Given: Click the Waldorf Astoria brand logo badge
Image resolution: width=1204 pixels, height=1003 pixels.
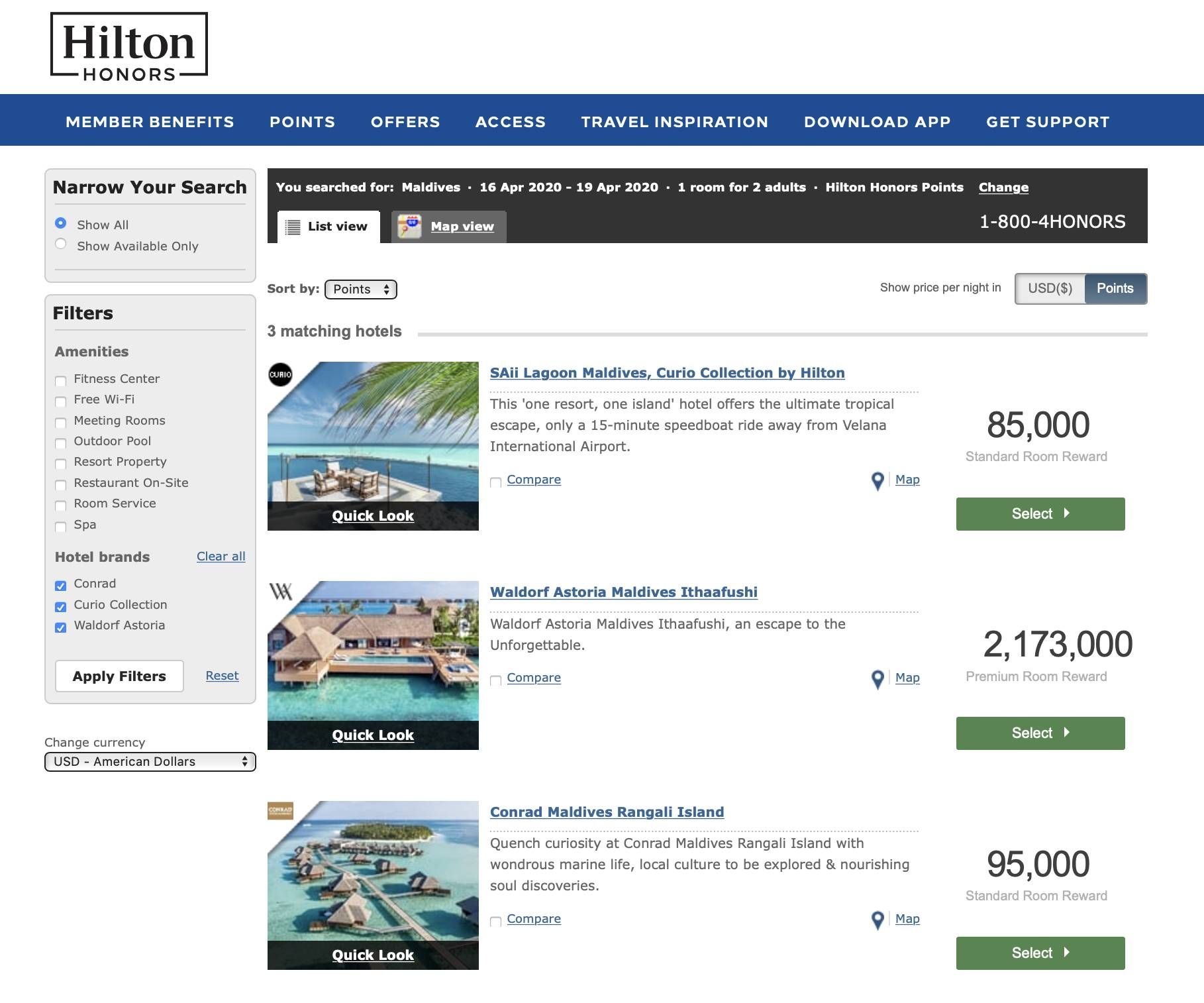Looking at the screenshot, I should pyautogui.click(x=281, y=591).
